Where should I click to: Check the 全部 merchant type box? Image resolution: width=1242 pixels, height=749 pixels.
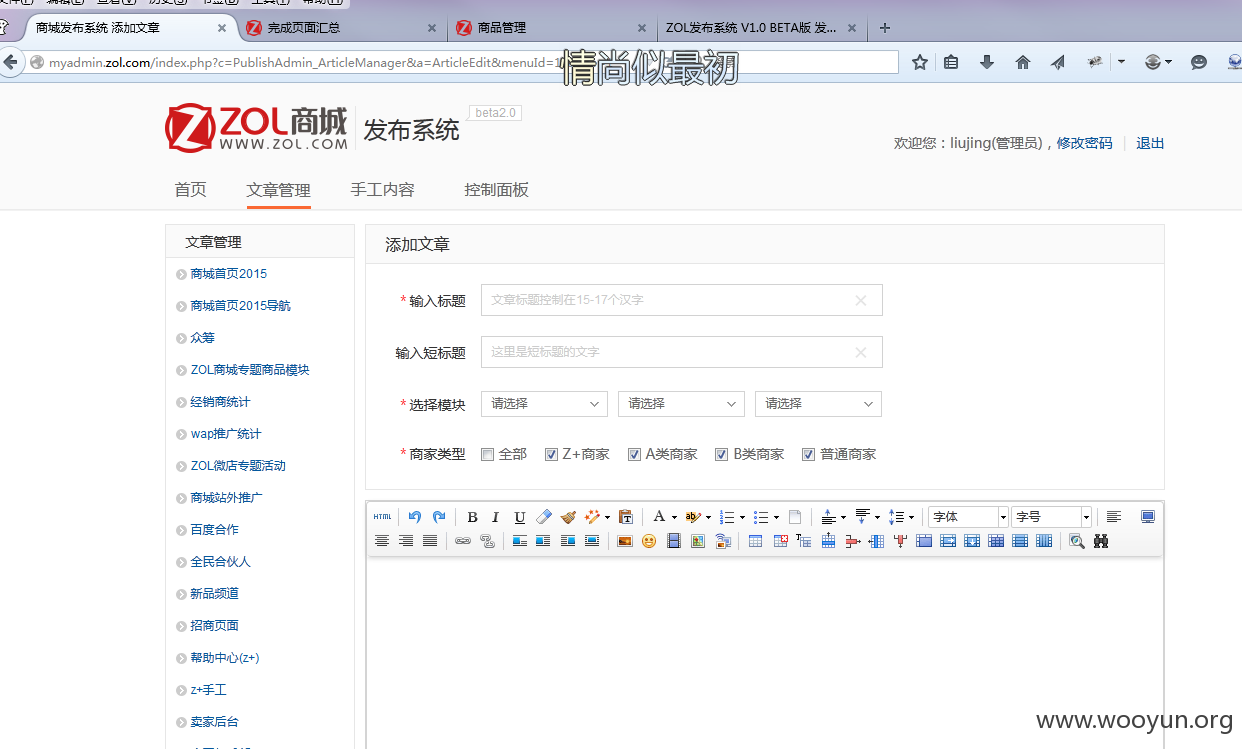pyautogui.click(x=488, y=454)
